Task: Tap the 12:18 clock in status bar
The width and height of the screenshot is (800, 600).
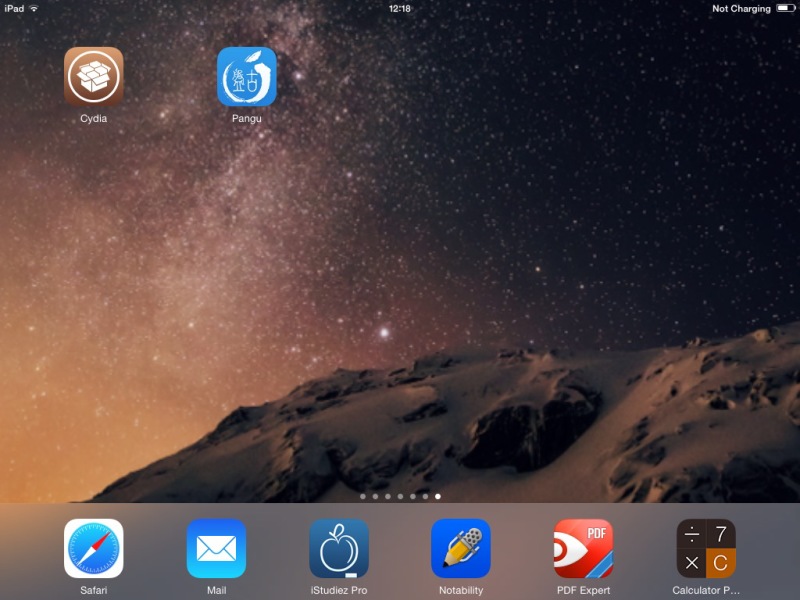Action: tap(399, 9)
